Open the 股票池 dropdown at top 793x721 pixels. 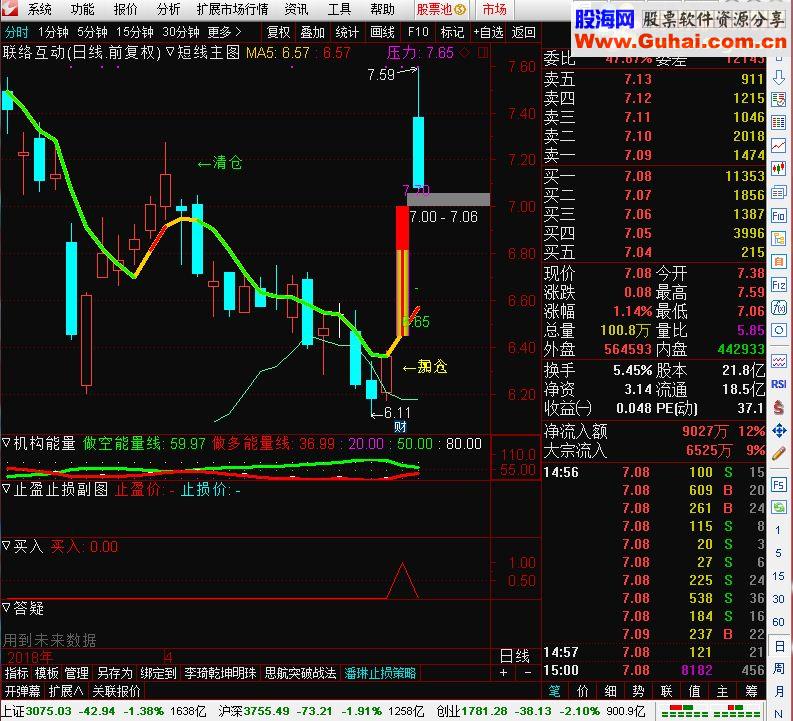tap(441, 9)
